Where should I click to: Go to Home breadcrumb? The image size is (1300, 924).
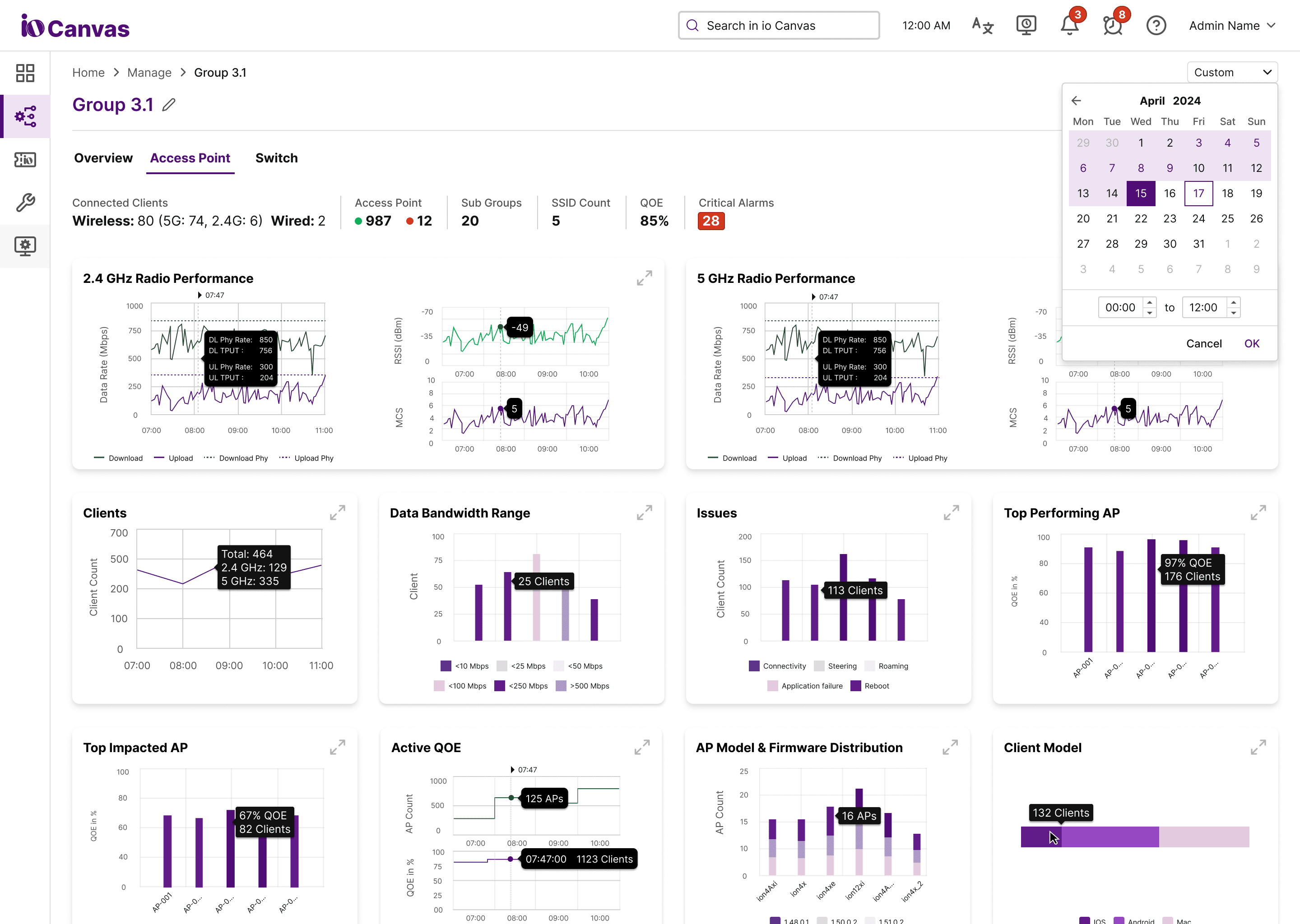[88, 73]
